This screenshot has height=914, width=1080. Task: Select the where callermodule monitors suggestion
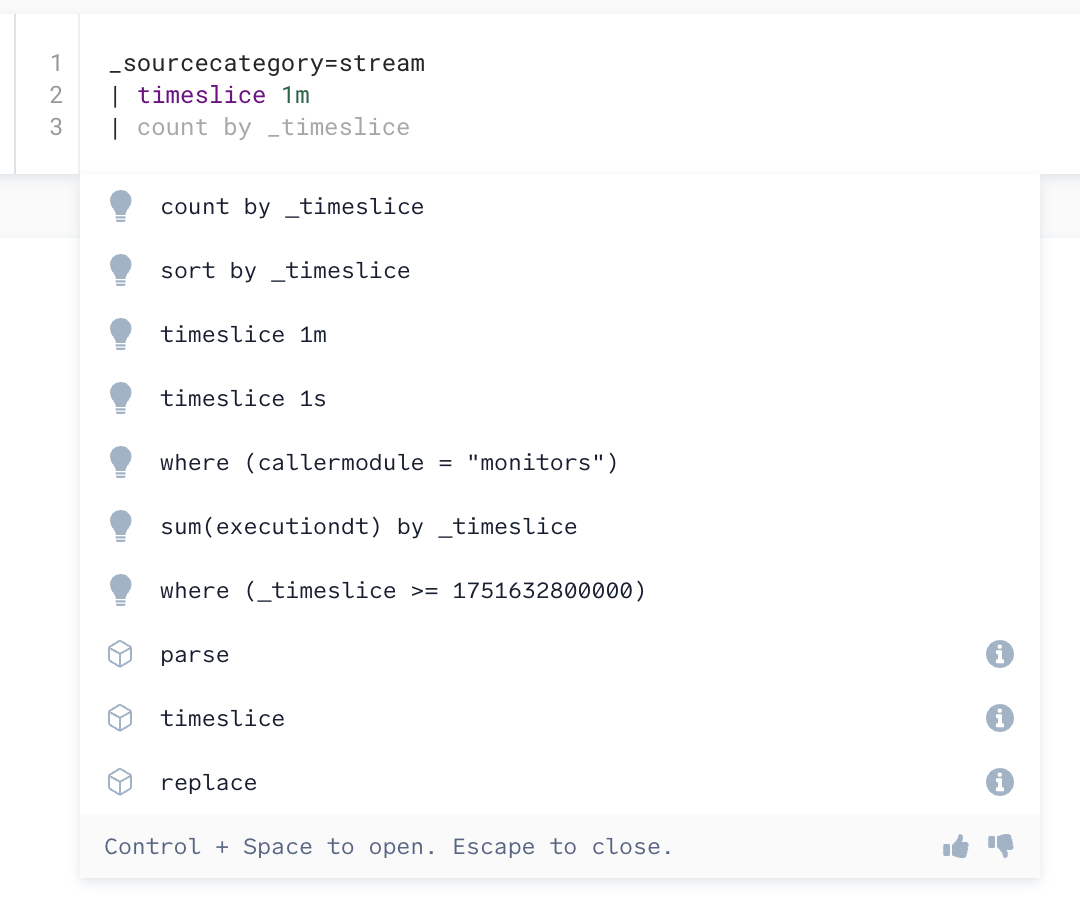tap(389, 462)
